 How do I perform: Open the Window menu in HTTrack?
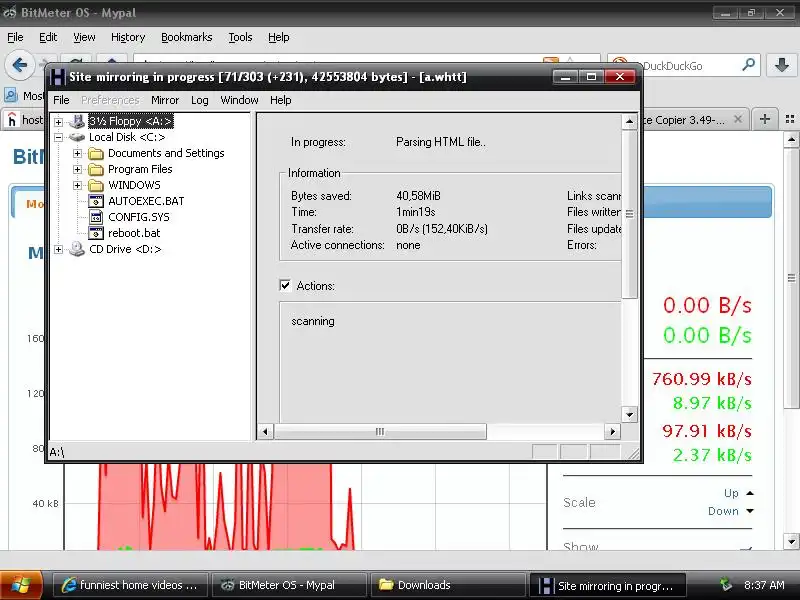point(239,100)
